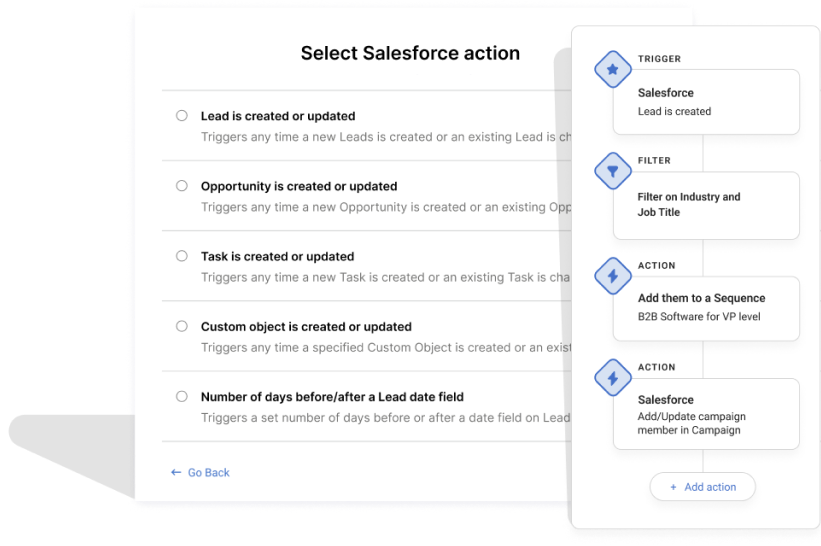Click 'Number of days before/after a Lead date field' text

pos(332,396)
